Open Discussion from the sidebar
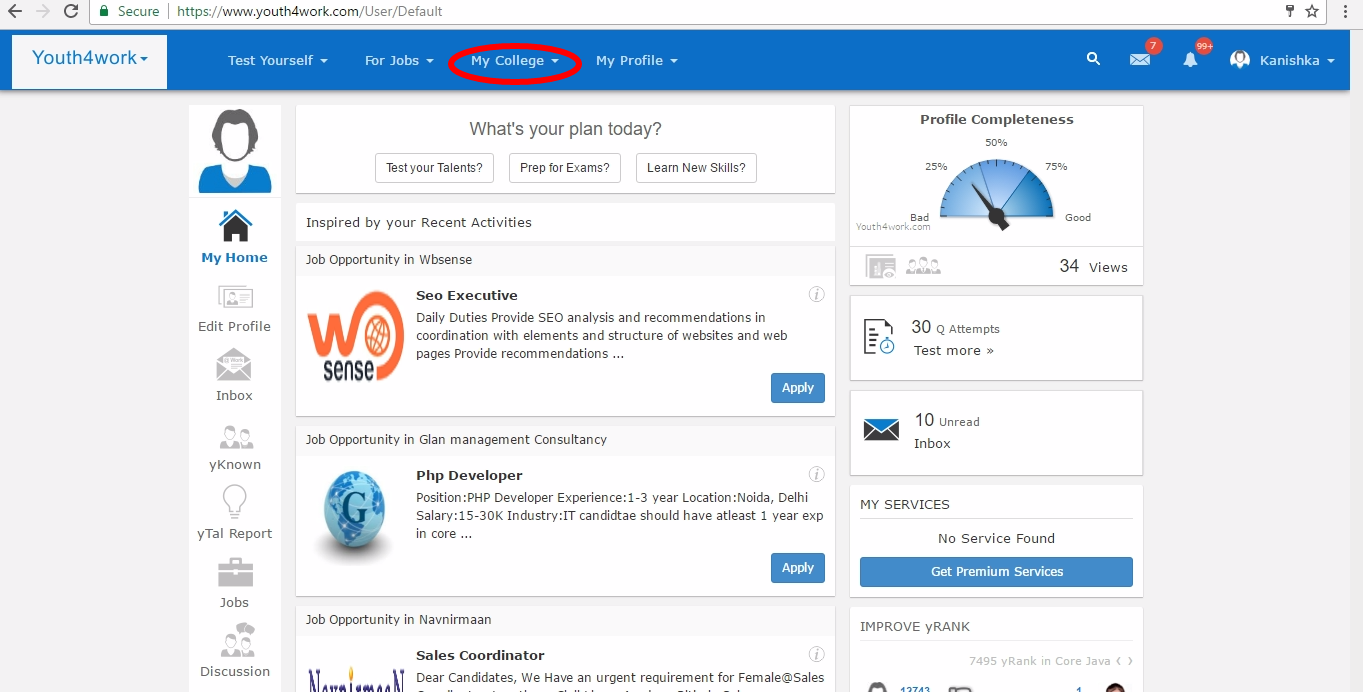This screenshot has width=1363, height=692. point(235,651)
